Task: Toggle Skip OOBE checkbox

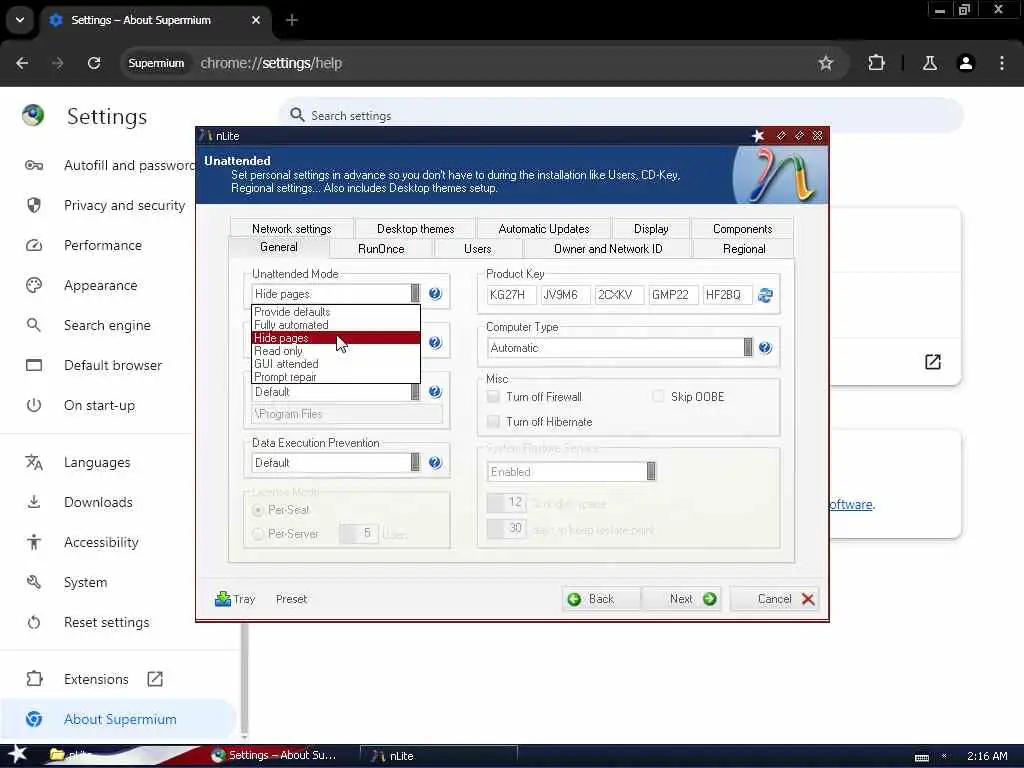Action: 658,396
